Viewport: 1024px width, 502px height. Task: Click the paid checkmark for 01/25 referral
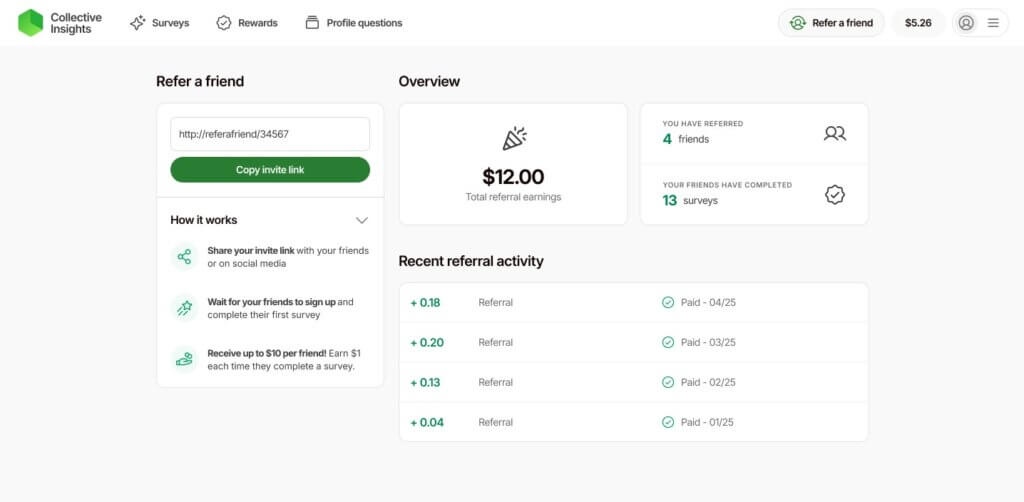(668, 422)
